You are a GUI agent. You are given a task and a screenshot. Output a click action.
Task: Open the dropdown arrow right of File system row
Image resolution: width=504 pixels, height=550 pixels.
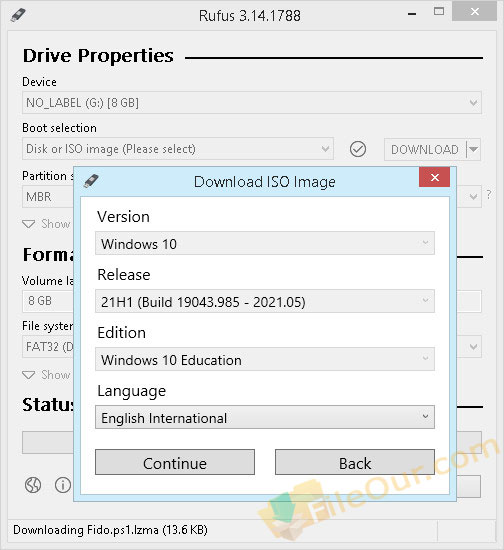(473, 347)
